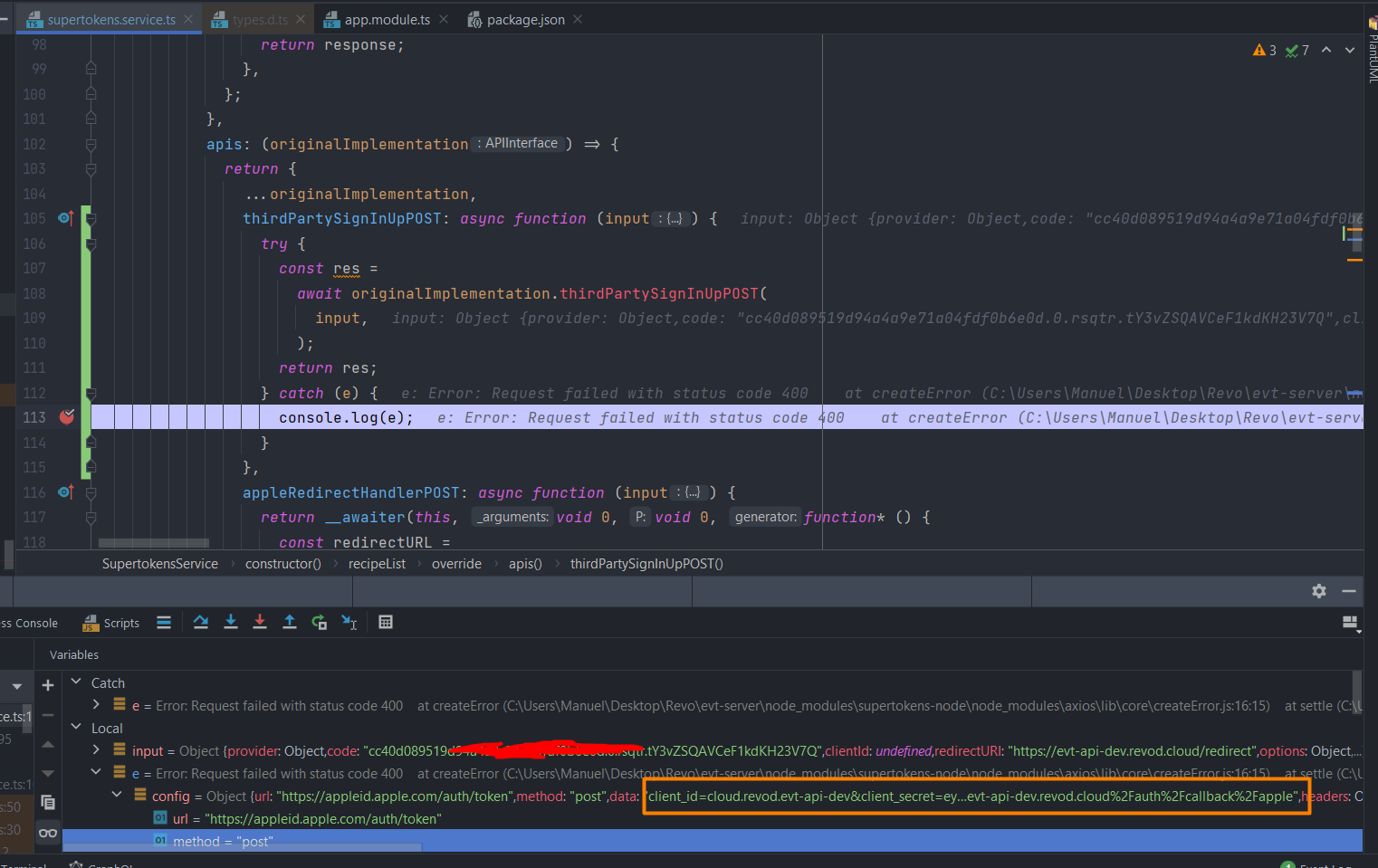Select recipeList in the breadcrumbs
The width and height of the screenshot is (1378, 868).
point(377,564)
